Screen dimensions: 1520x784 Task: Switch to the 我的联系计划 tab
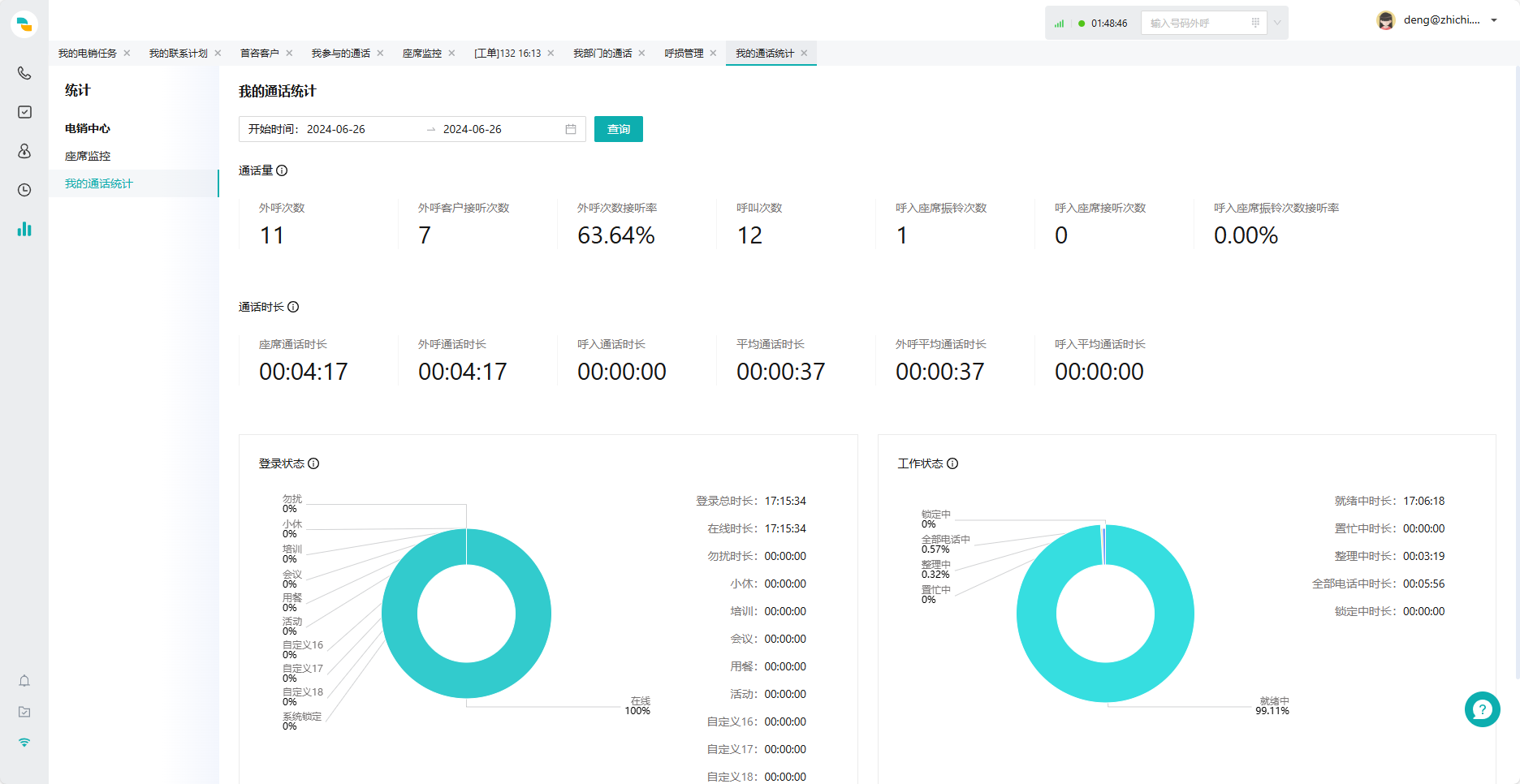pyautogui.click(x=179, y=54)
